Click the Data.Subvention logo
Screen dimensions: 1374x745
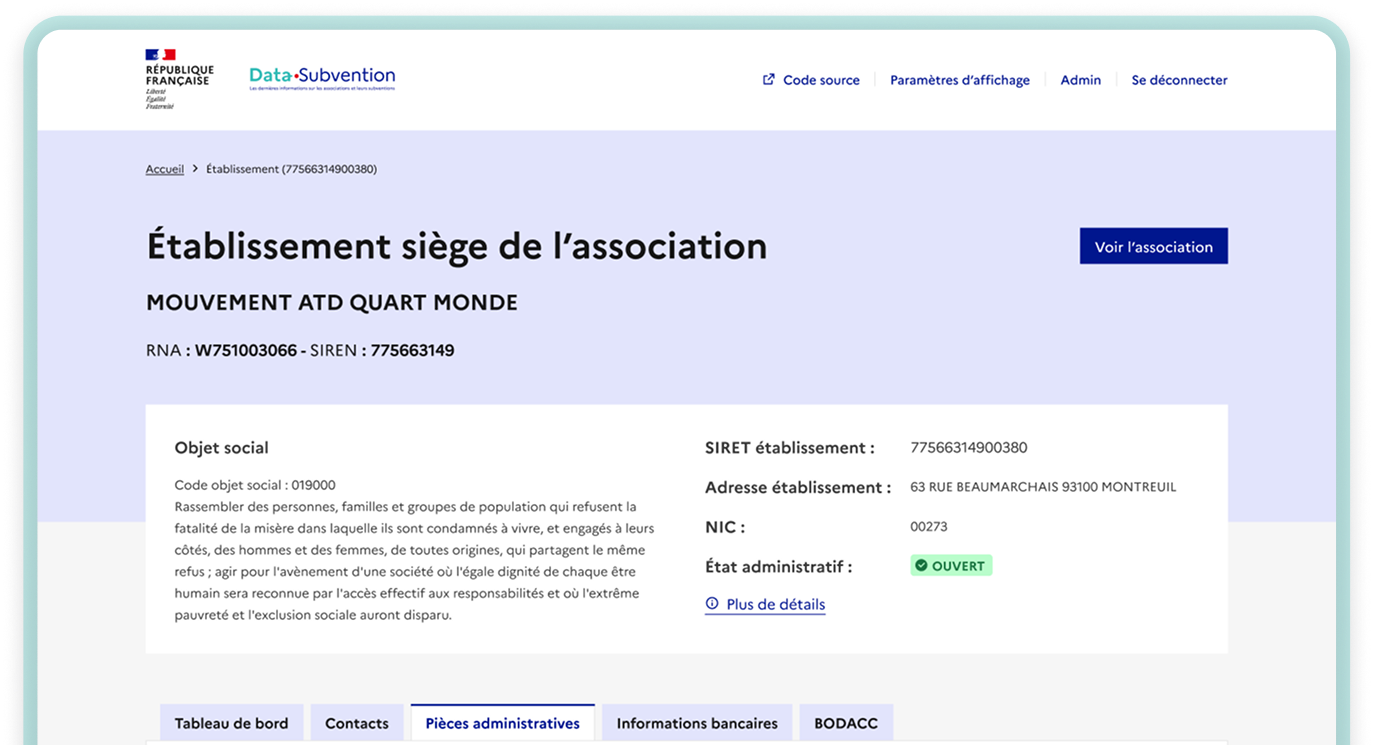click(x=322, y=78)
